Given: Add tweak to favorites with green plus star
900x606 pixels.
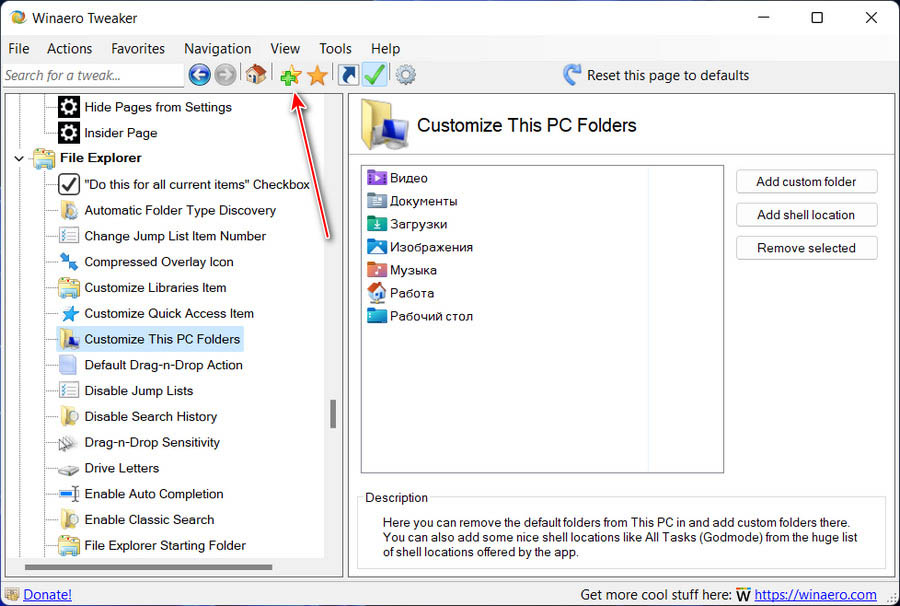Looking at the screenshot, I should (290, 75).
